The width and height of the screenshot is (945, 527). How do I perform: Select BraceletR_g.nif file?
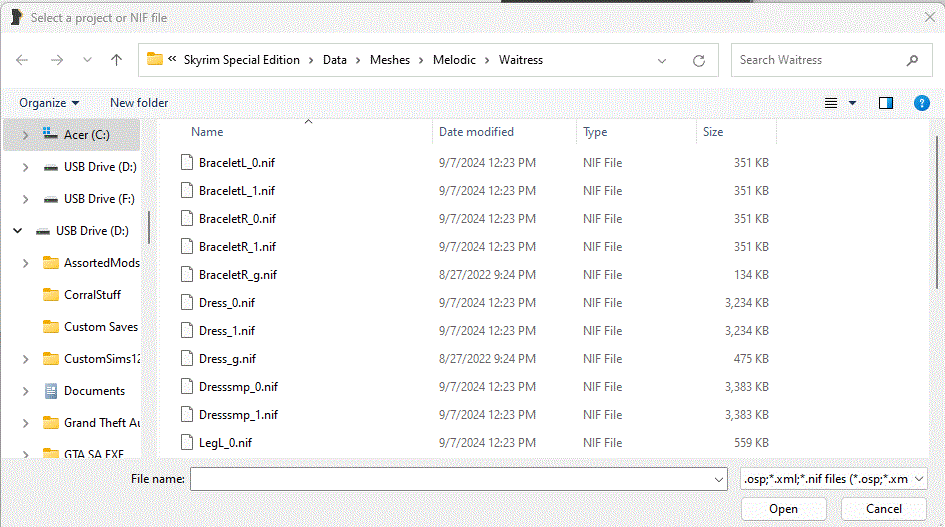point(238,275)
